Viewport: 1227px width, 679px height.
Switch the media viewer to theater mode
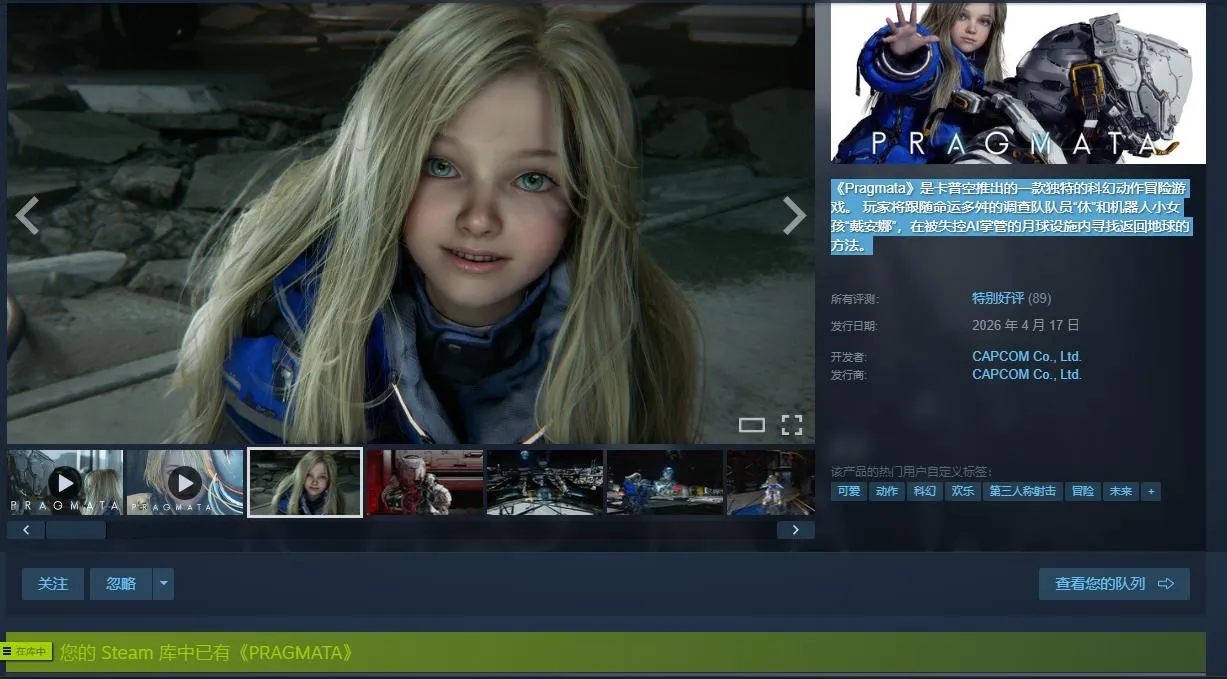(751, 425)
